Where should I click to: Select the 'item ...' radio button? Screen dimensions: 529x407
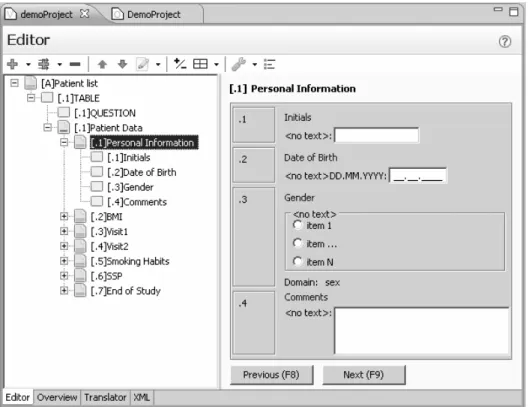[x=297, y=243]
